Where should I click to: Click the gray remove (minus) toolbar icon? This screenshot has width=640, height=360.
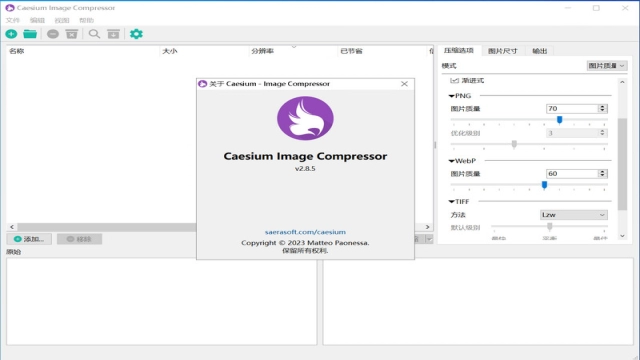[53, 34]
